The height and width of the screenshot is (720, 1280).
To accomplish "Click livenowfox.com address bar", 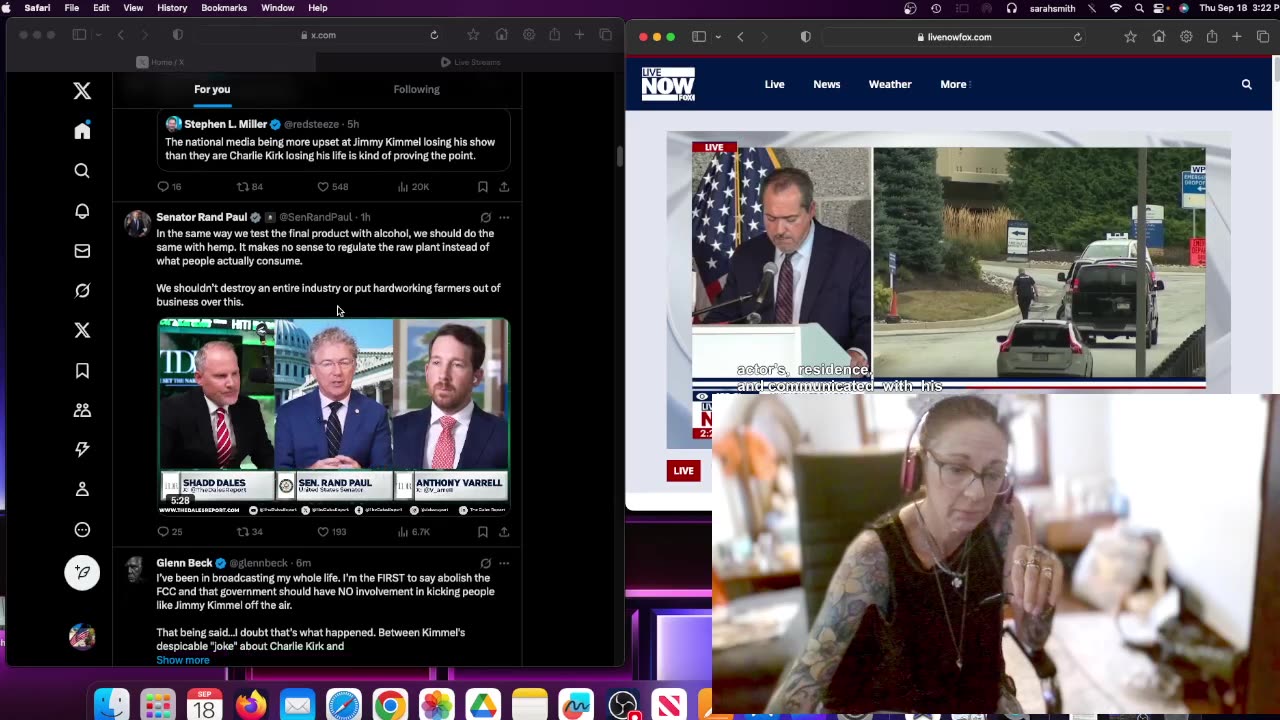I will (954, 37).
